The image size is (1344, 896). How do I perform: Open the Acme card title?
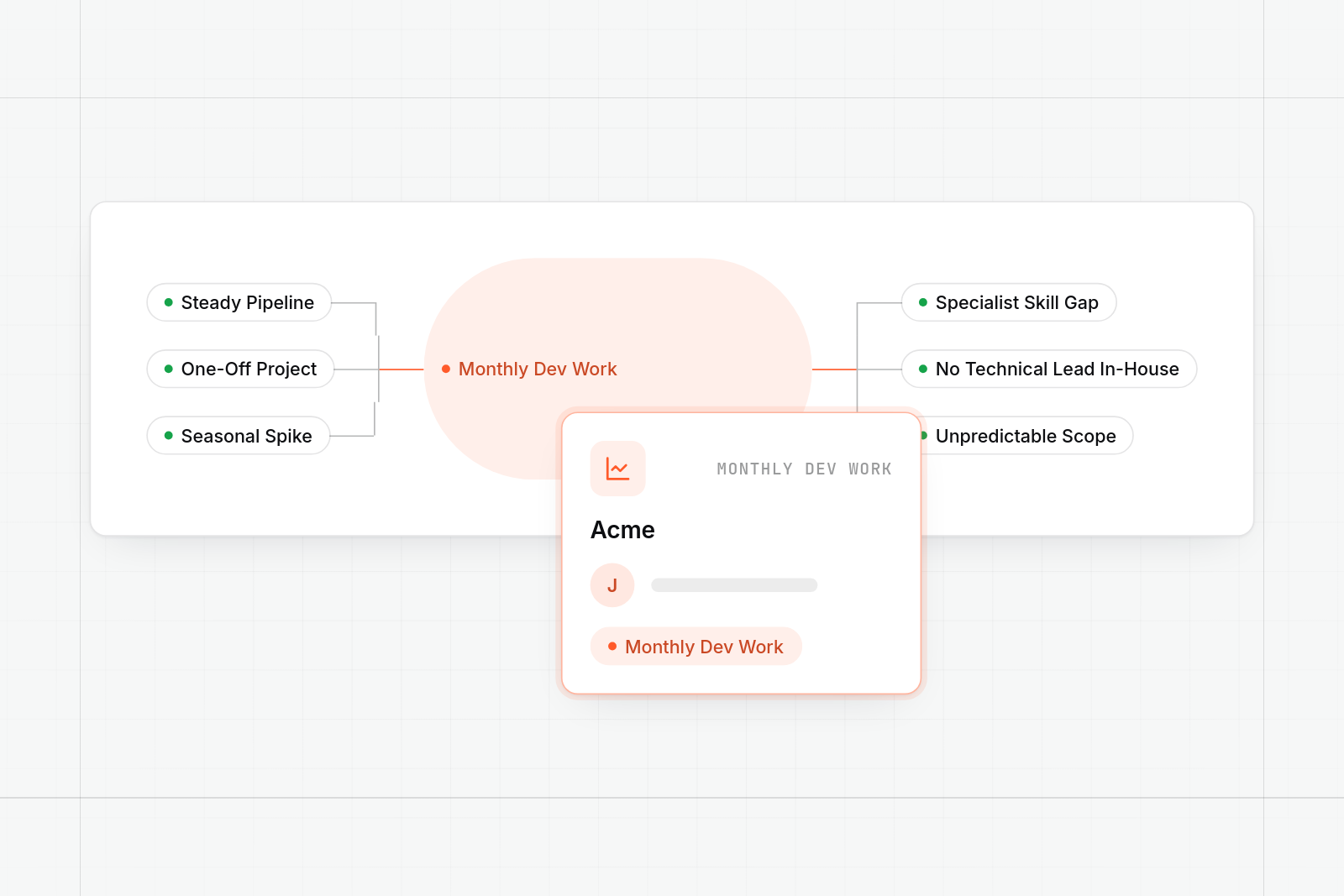[622, 530]
